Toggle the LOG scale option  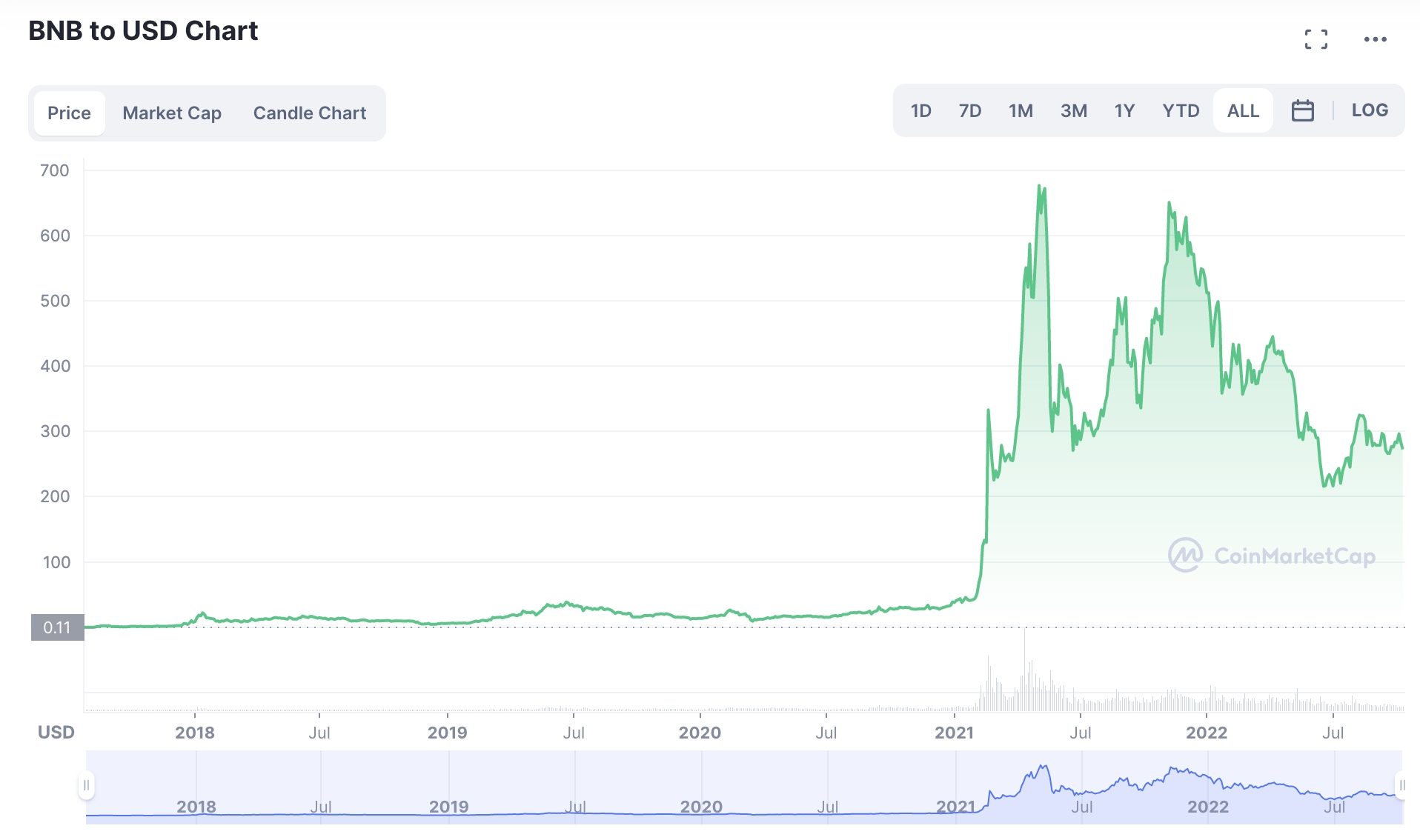(1370, 110)
